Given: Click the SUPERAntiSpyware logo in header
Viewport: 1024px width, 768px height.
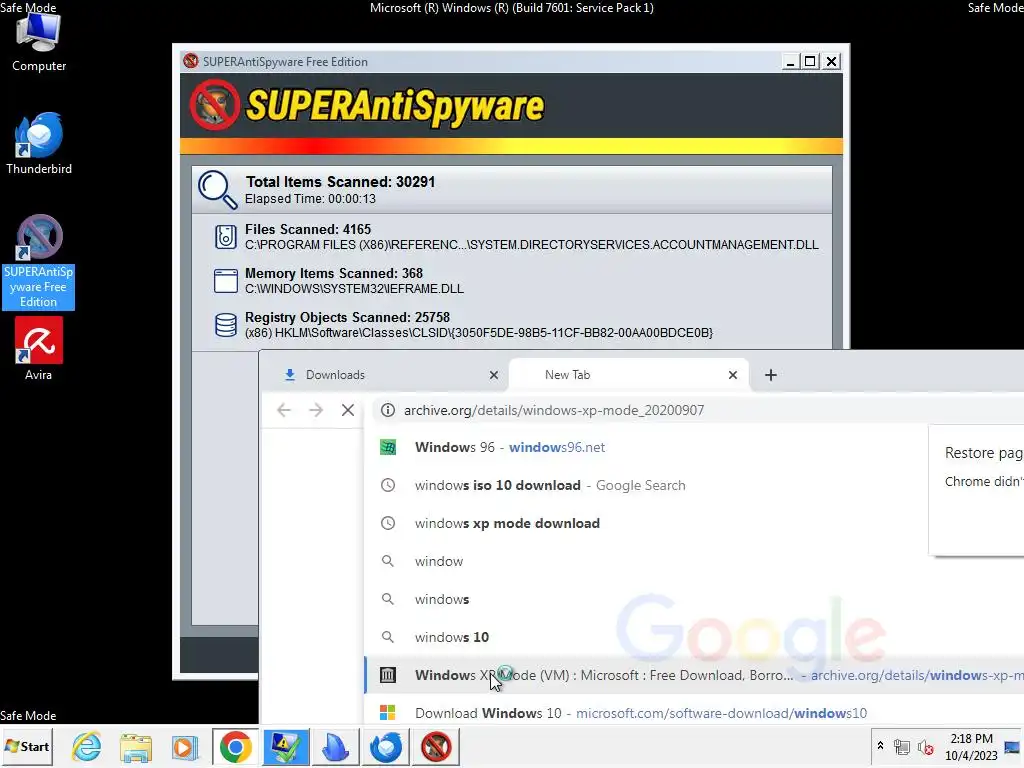Looking at the screenshot, I should (367, 105).
